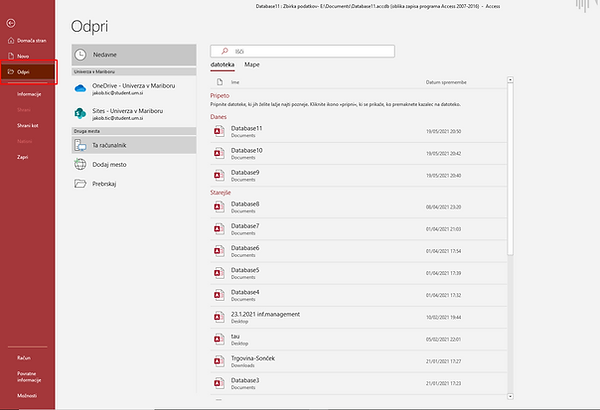This screenshot has height=410, width=600.
Task: Click the clock icon next to Nedavne
Action: (80, 55)
